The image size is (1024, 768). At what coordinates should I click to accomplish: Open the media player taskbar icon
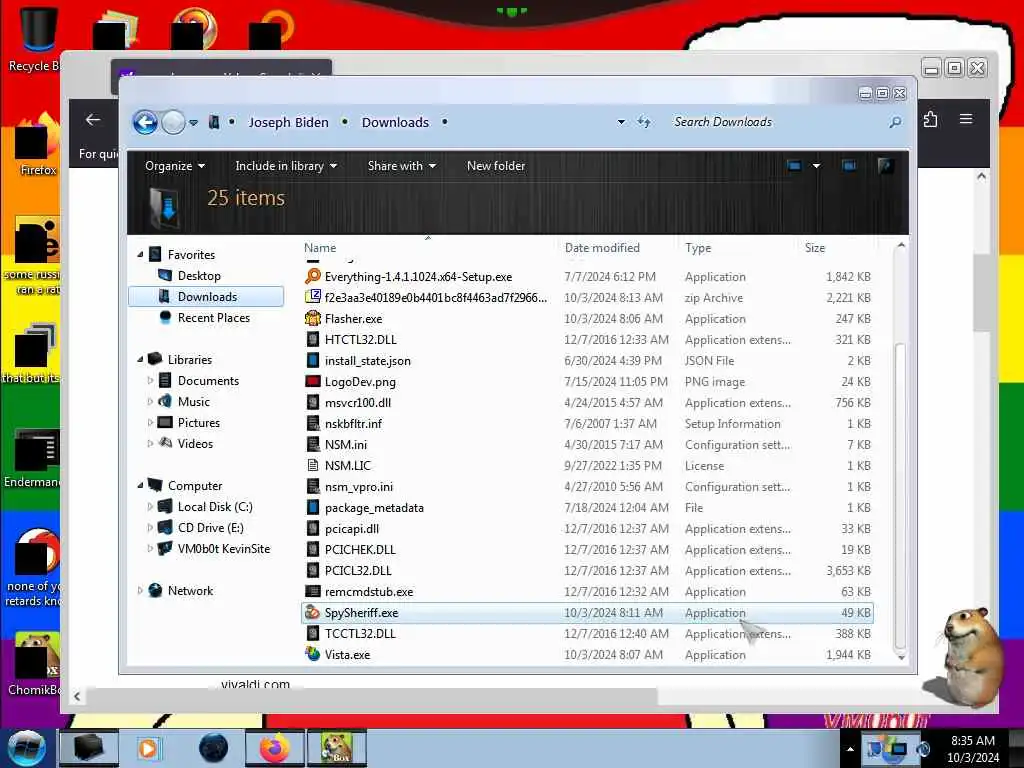click(x=148, y=748)
